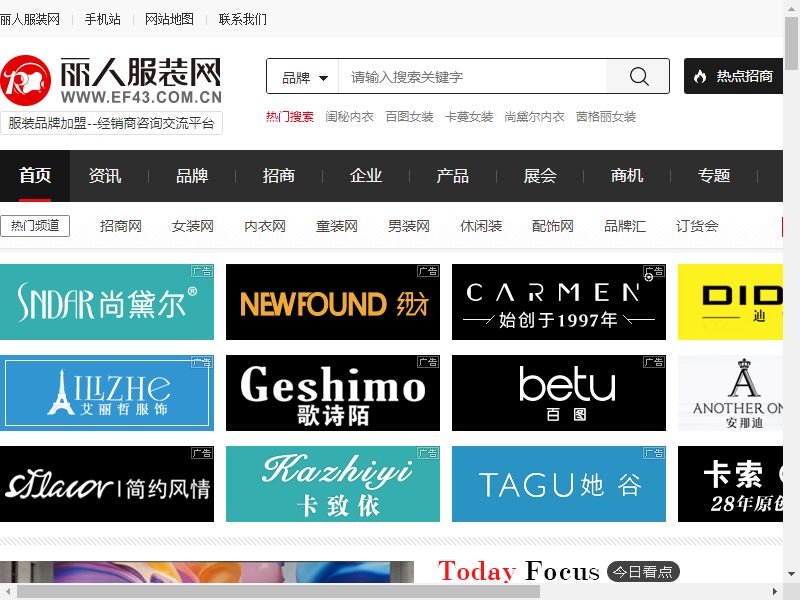The width and height of the screenshot is (800, 600).
Task: Open the TAGU 她谷 brand banner
Action: click(x=559, y=484)
